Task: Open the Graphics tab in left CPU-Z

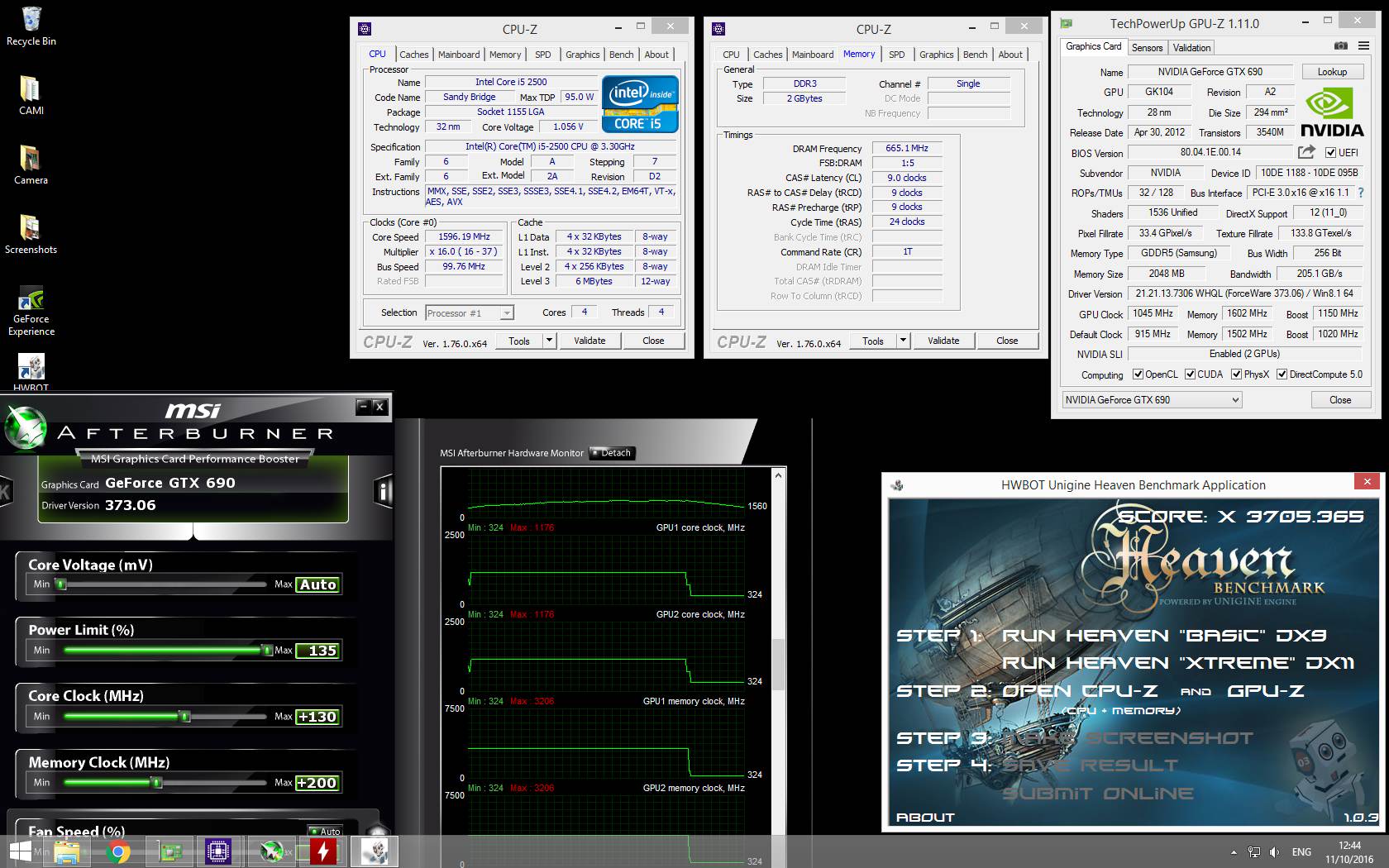Action: (x=582, y=55)
